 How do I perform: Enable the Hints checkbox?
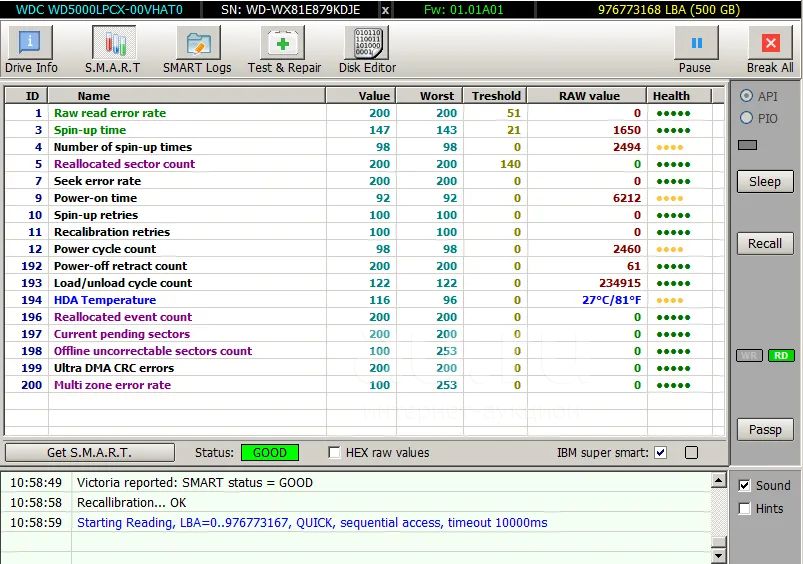[745, 508]
